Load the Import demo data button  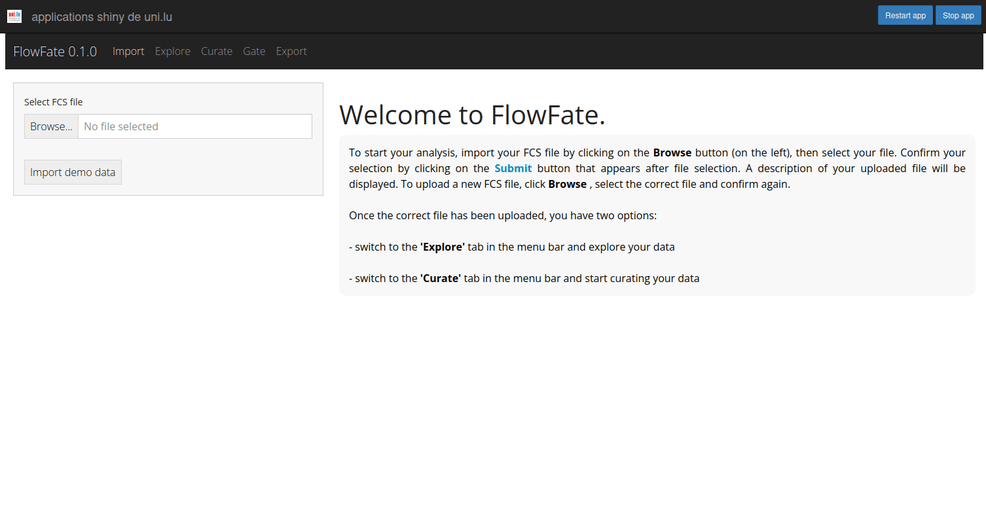(73, 172)
